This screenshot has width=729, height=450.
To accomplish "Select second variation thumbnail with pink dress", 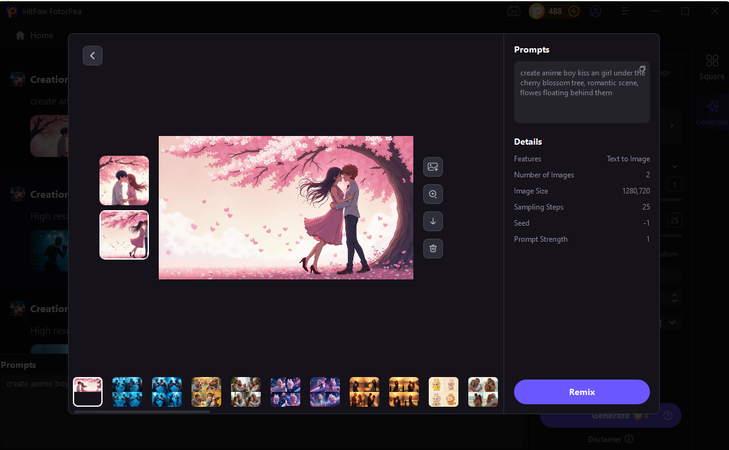I will [x=124, y=235].
